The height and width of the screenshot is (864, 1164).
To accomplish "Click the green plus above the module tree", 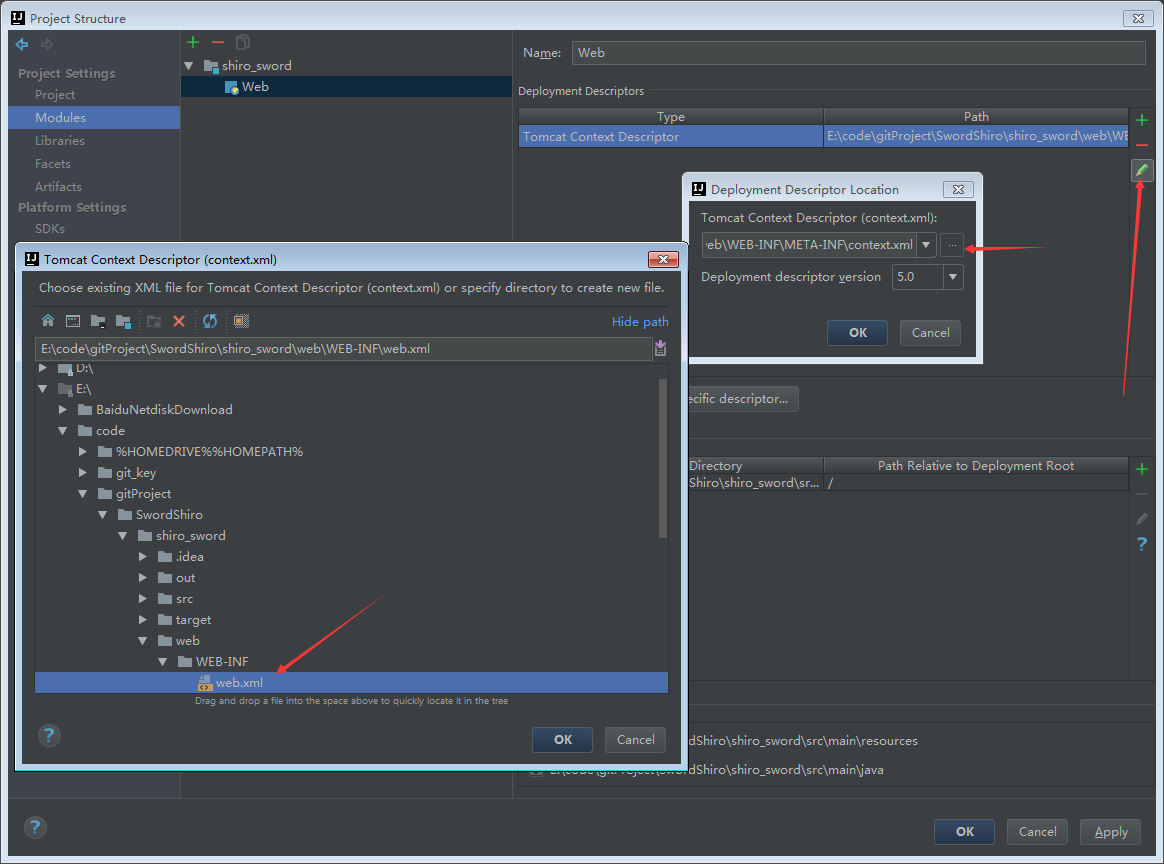I will point(193,42).
